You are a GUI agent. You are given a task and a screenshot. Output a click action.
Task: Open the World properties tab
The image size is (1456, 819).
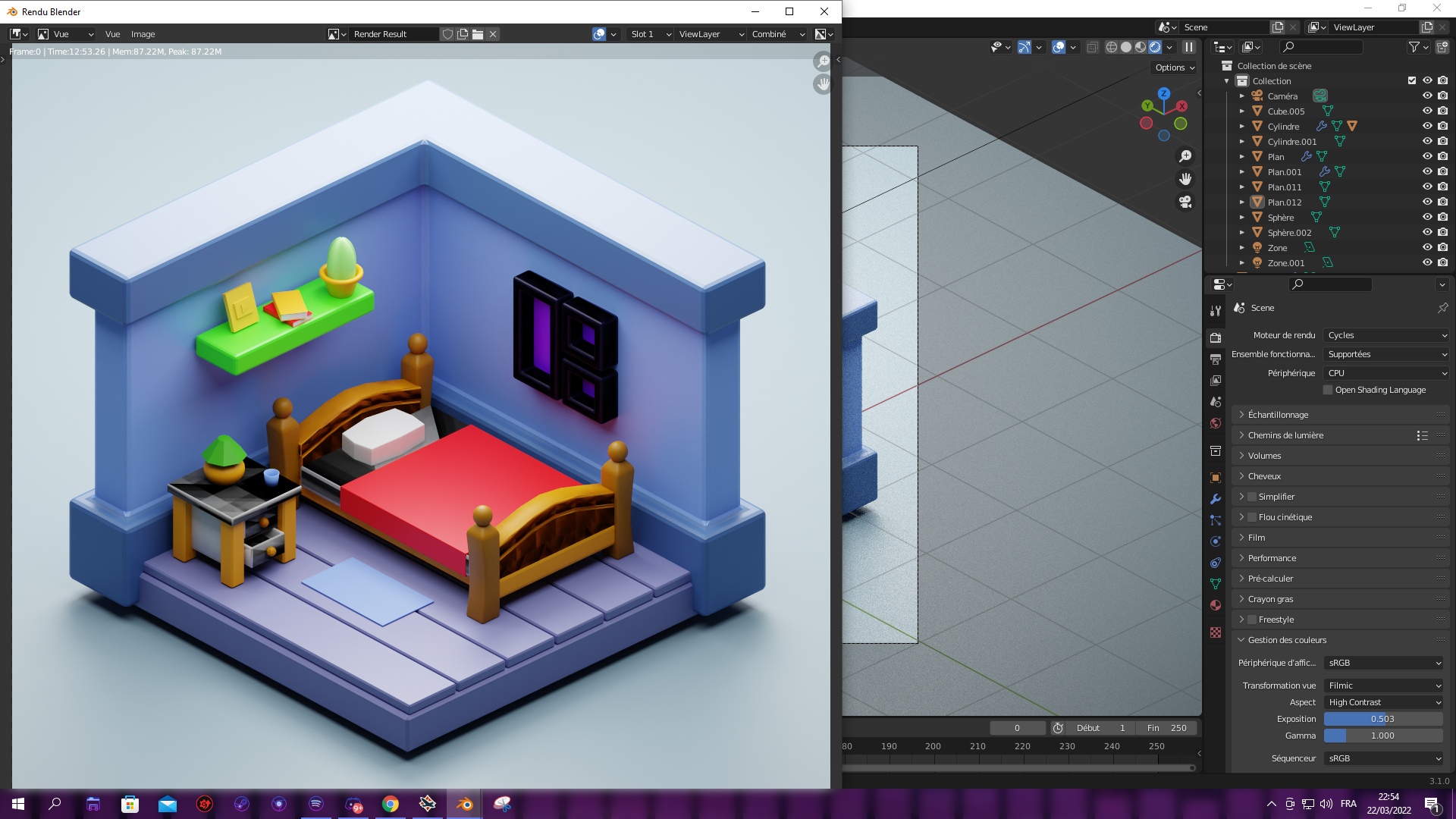[1216, 423]
